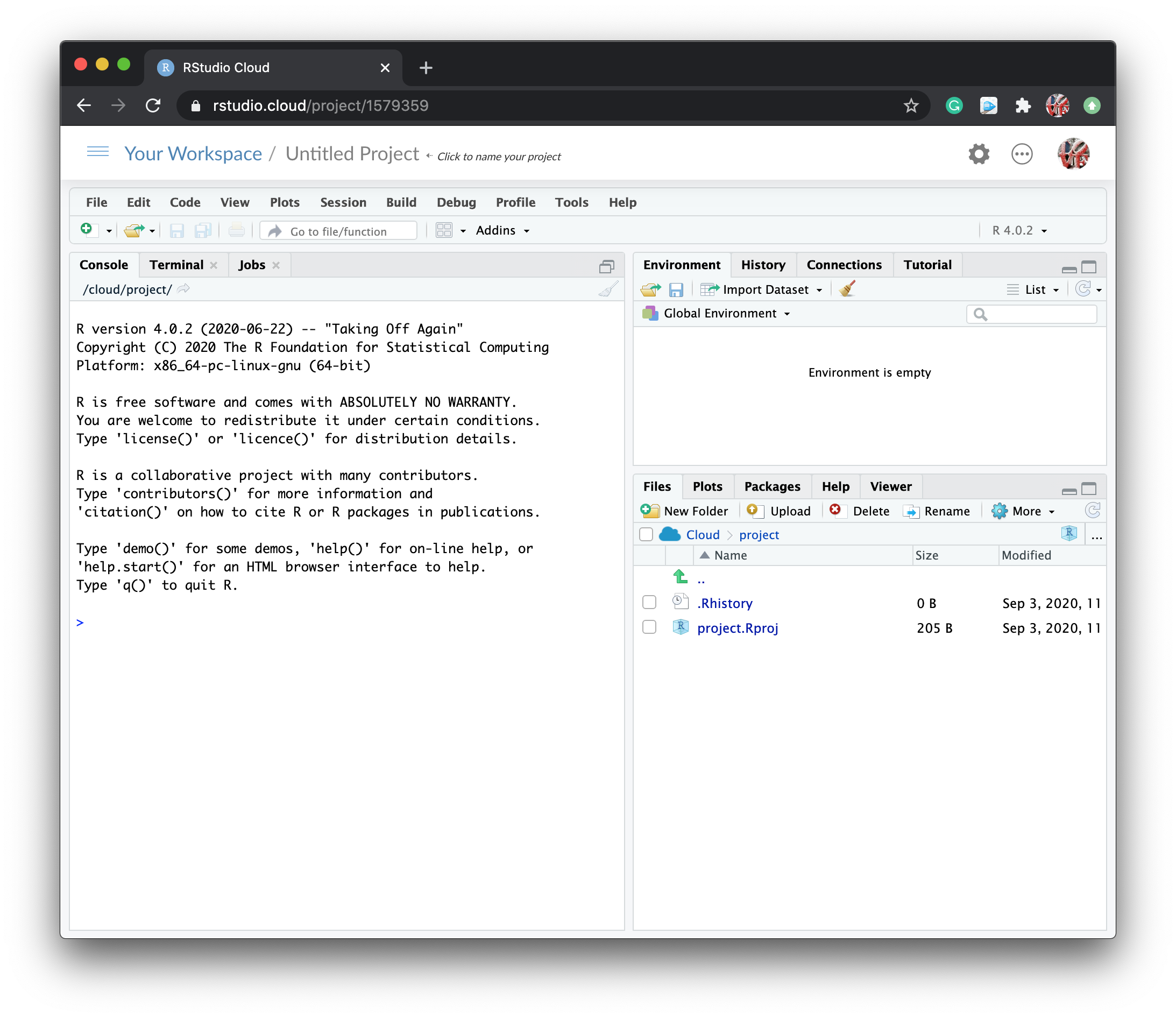Open the project settings gear icon
Image resolution: width=1176 pixels, height=1018 pixels.
(x=979, y=154)
